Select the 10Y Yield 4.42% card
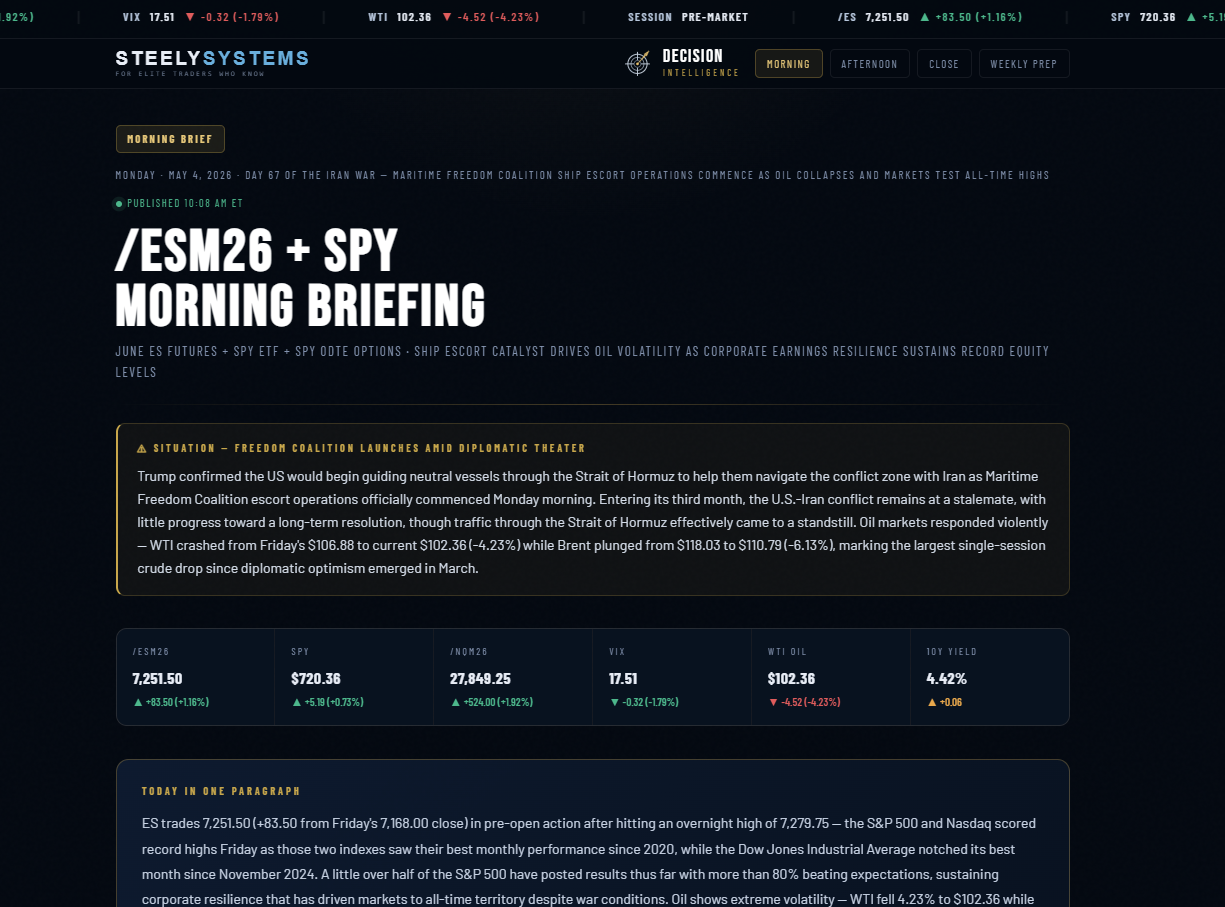 coord(990,677)
